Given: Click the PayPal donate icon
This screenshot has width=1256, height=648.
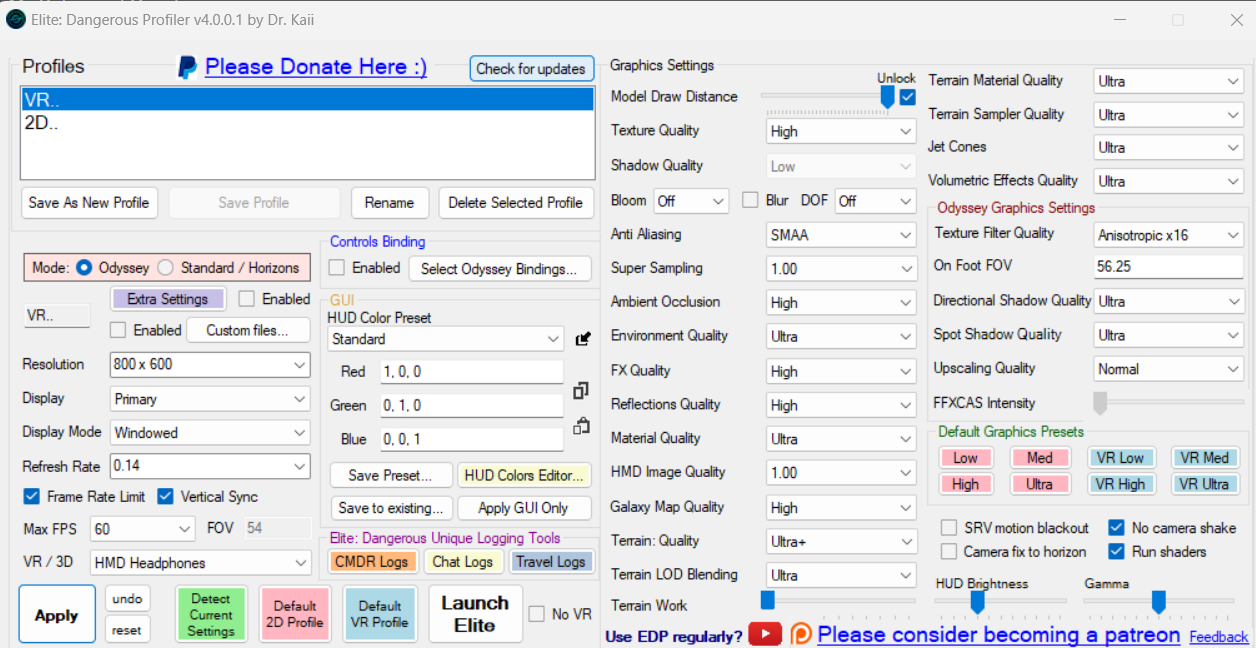Looking at the screenshot, I should point(187,67).
